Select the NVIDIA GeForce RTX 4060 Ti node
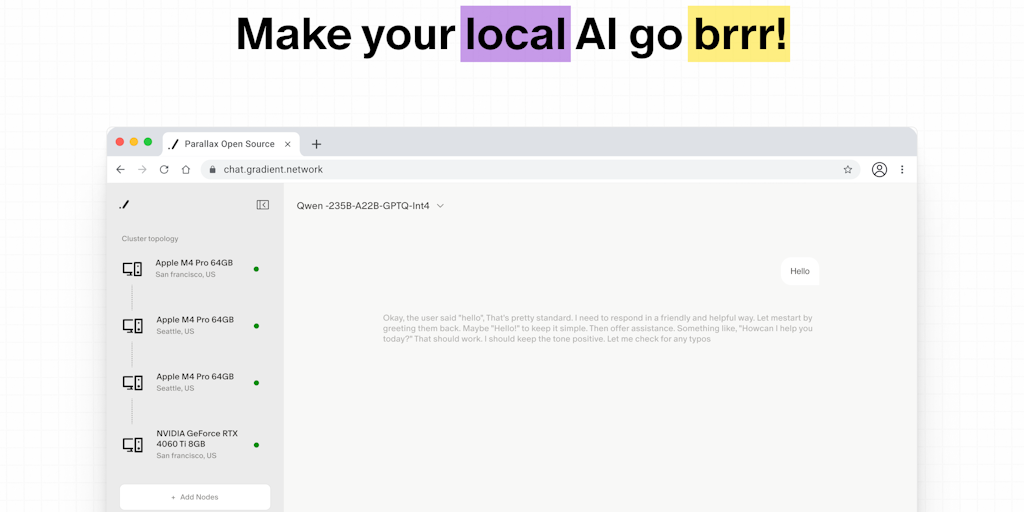Viewport: 1024px width, 512px height. [x=191, y=444]
